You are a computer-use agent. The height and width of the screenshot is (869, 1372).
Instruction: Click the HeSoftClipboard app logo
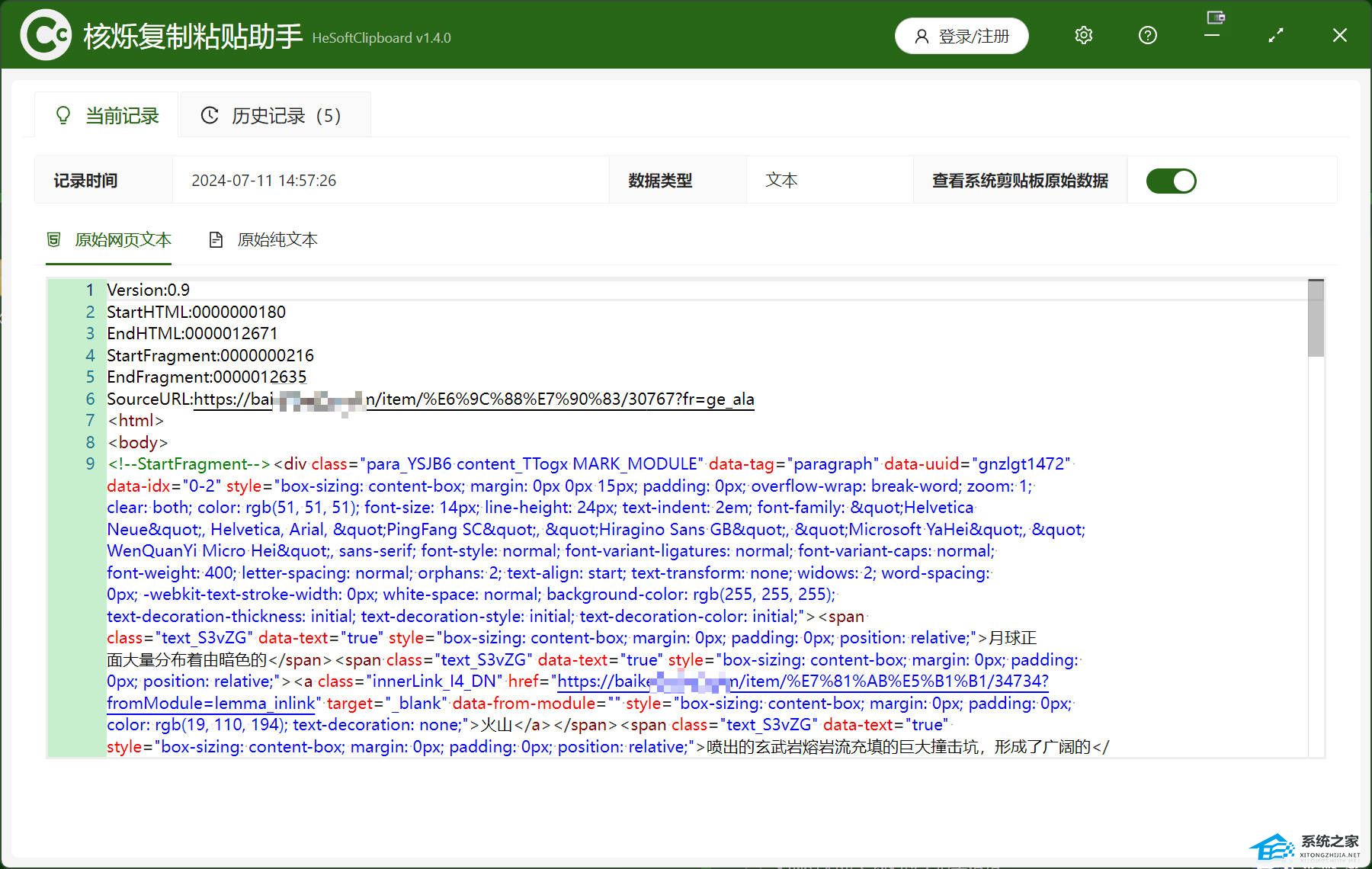tap(46, 34)
